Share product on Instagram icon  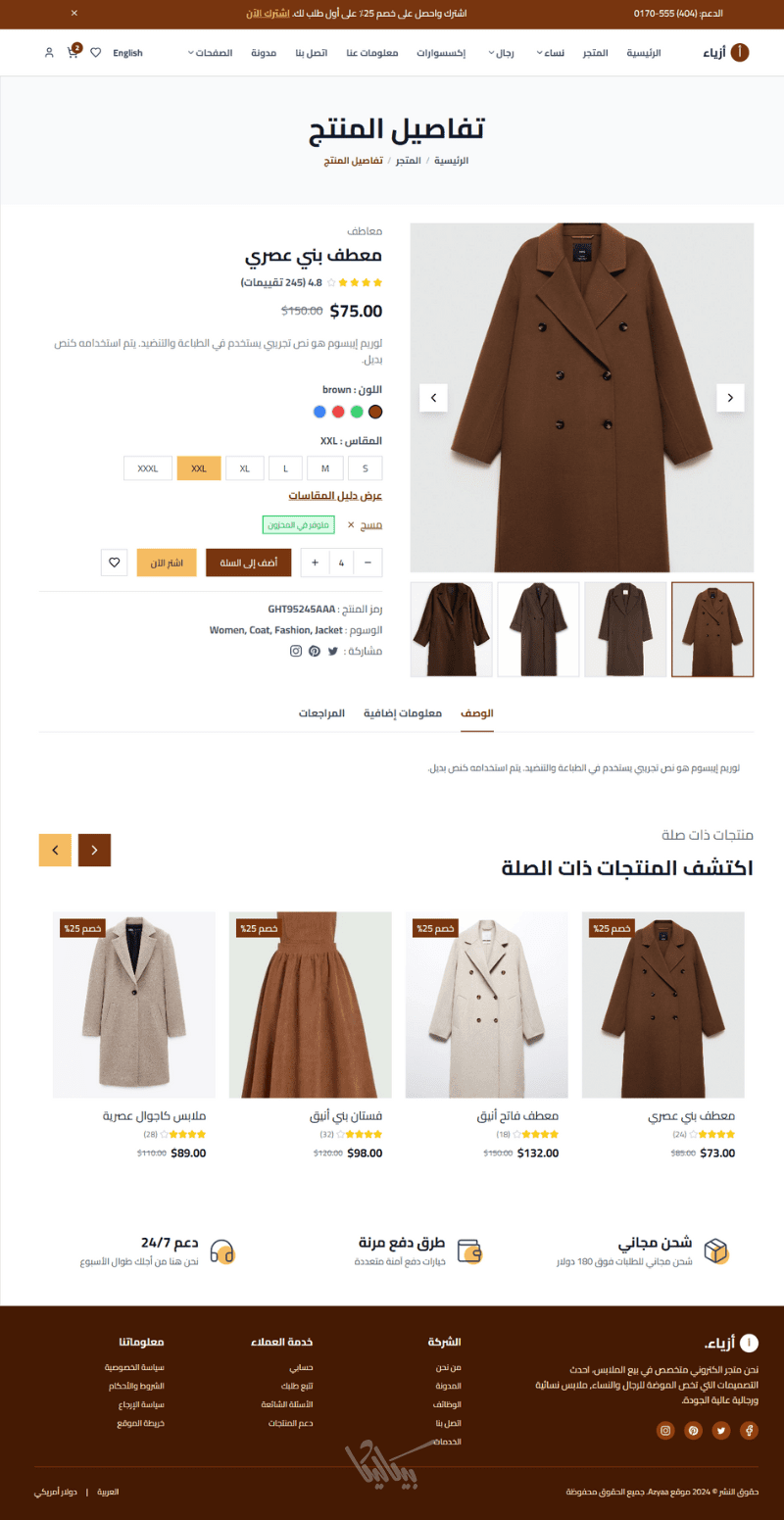[x=295, y=651]
